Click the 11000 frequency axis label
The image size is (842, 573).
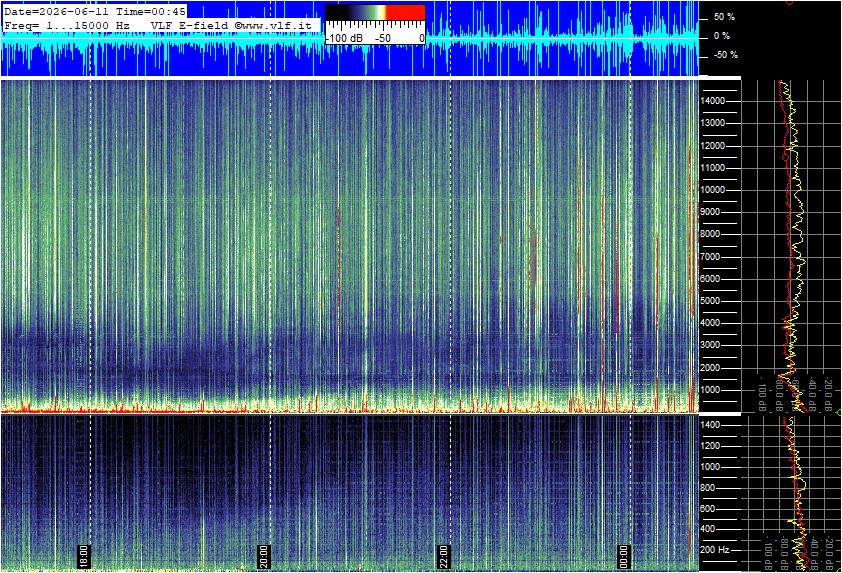tap(713, 168)
